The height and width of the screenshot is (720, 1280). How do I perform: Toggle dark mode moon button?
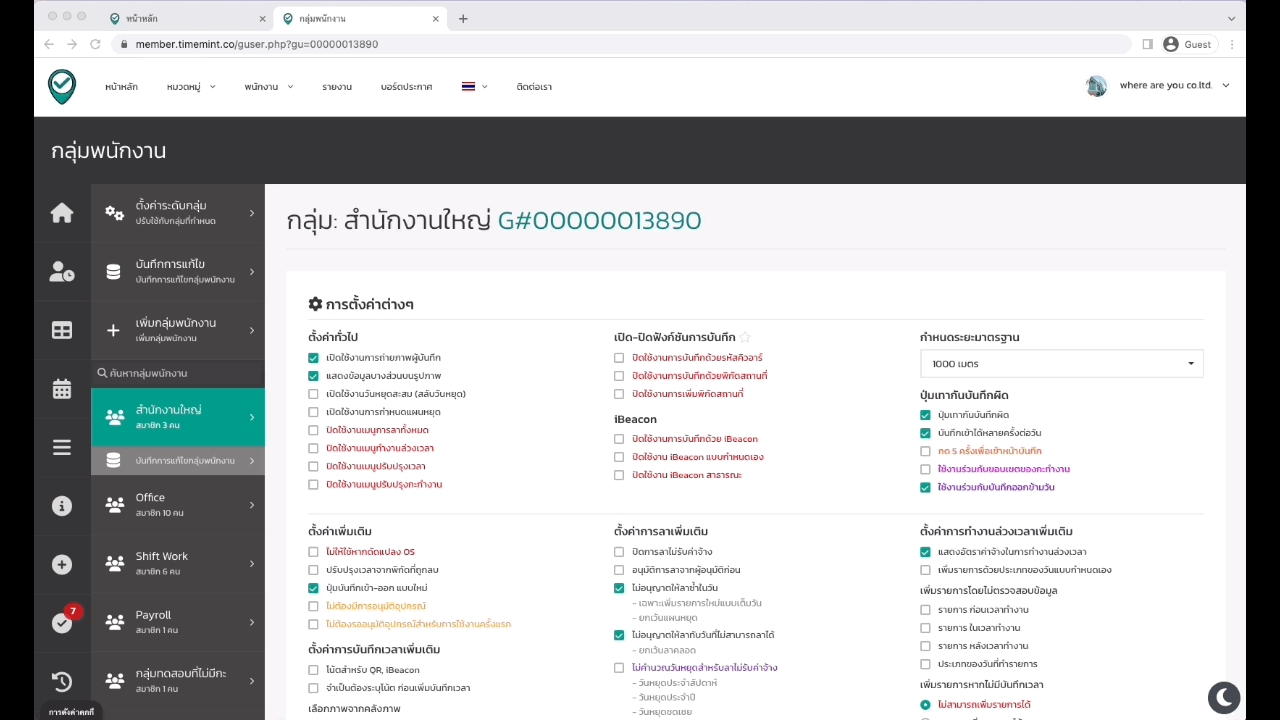pyautogui.click(x=1224, y=697)
